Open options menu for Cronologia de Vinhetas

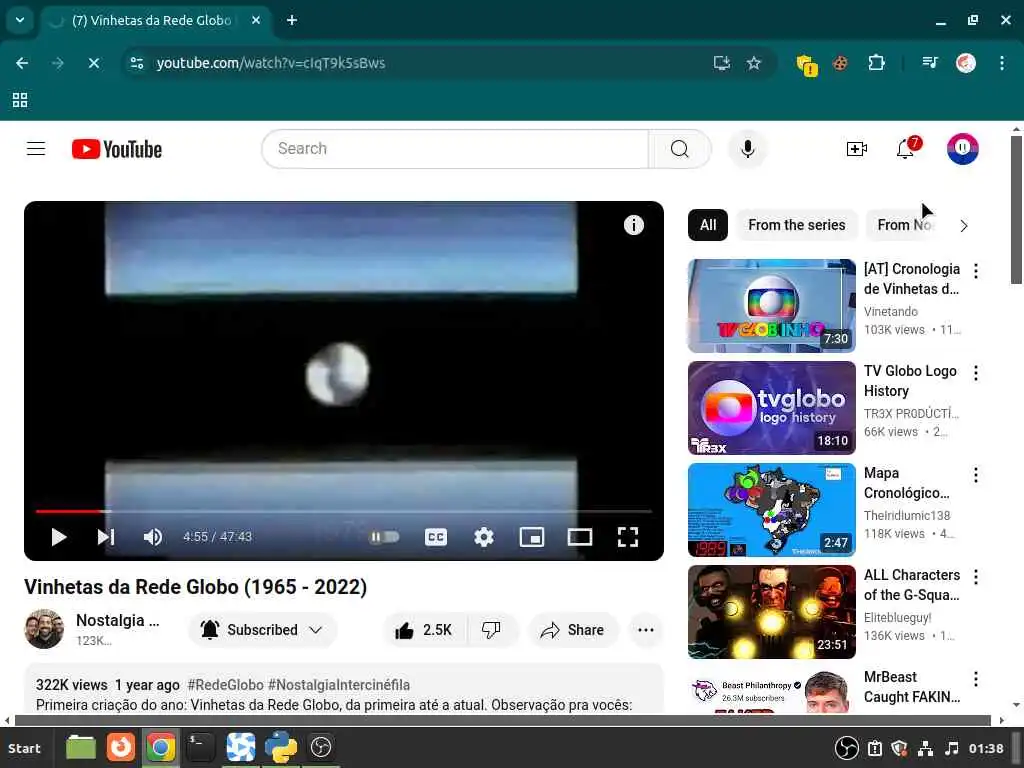(x=976, y=271)
